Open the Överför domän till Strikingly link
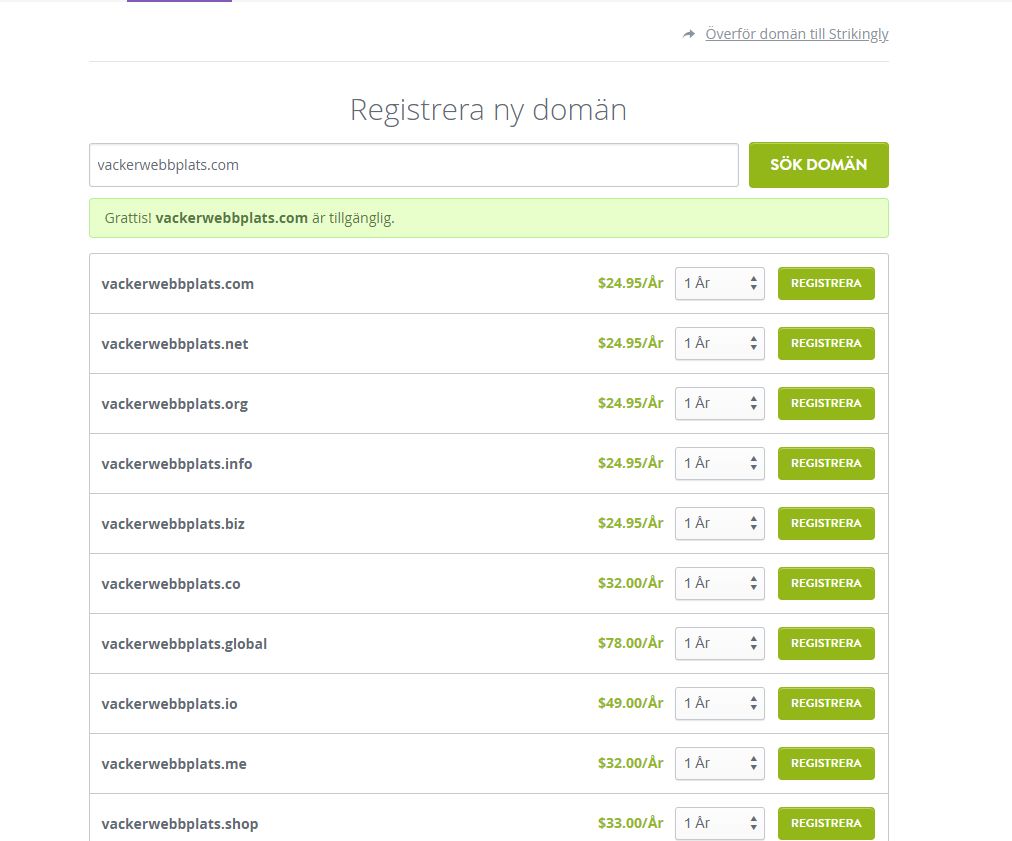Screen dimensions: 1012x841 click(796, 34)
